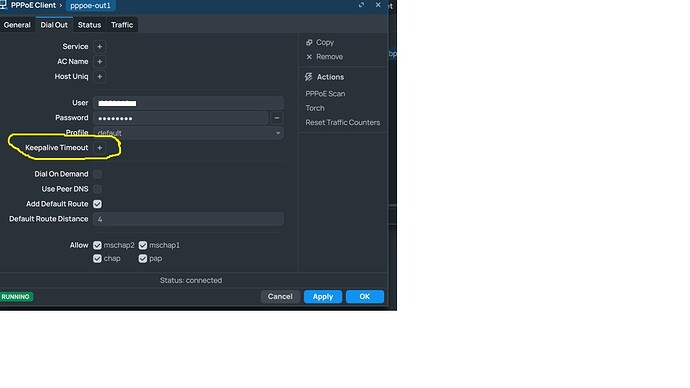Switch to the Traffic tab
The image size is (690, 388).
(122, 25)
